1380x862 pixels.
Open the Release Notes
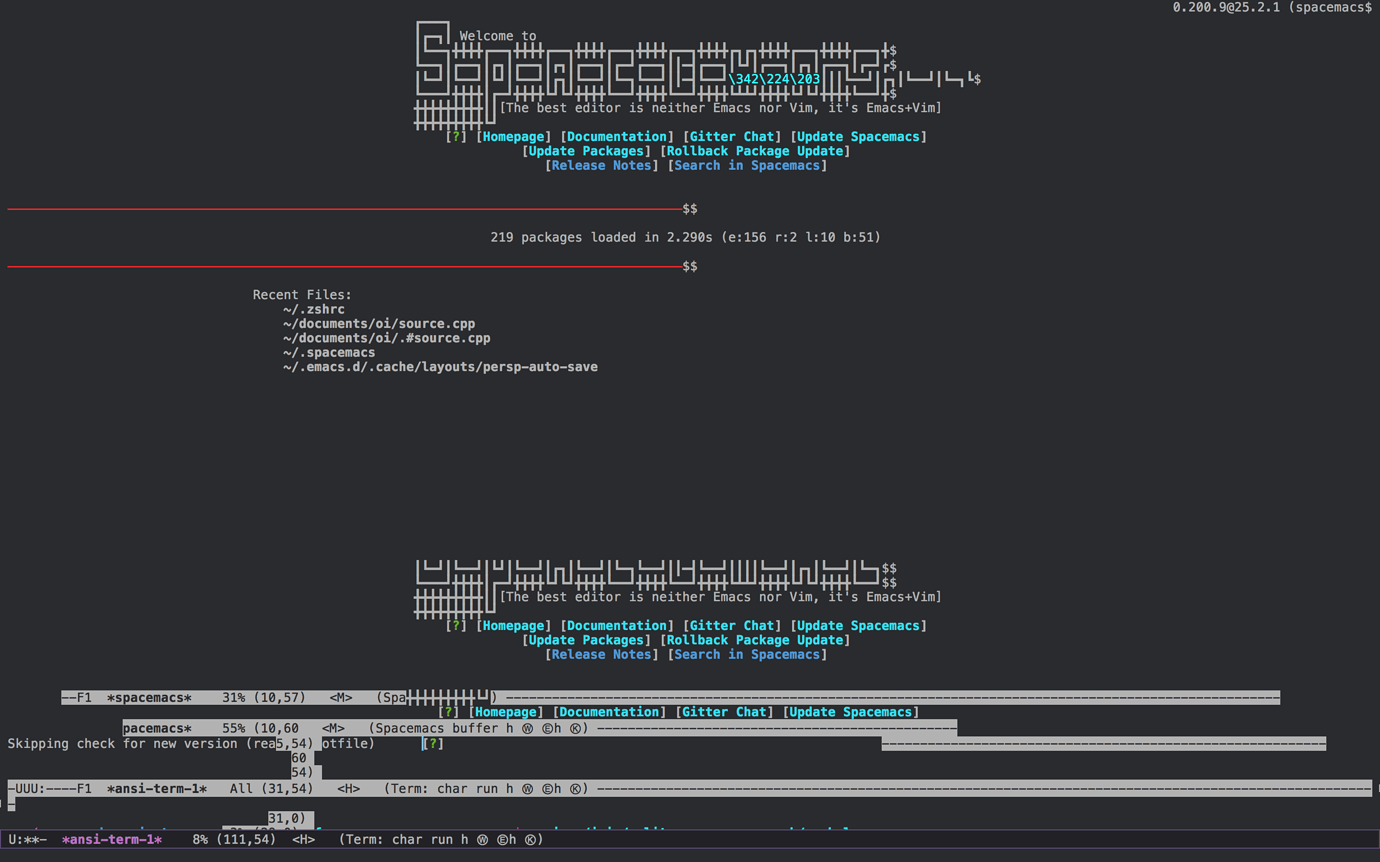(x=601, y=165)
